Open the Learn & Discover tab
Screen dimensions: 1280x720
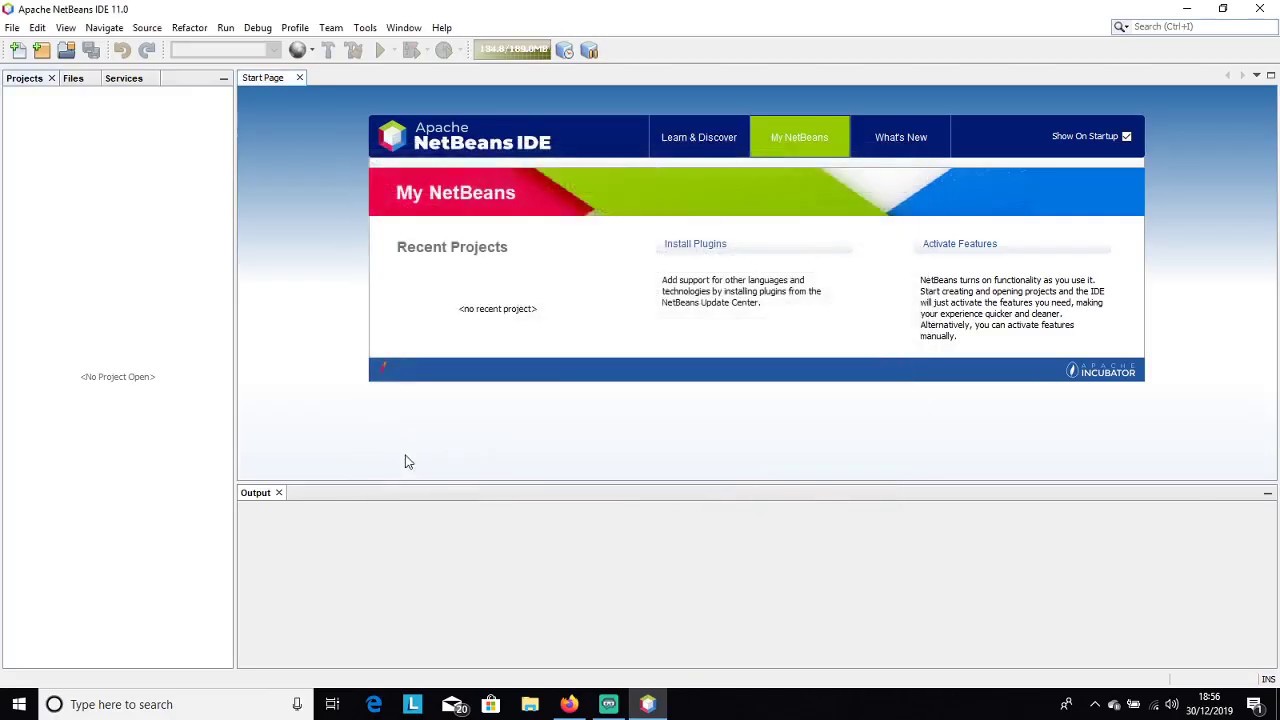tap(699, 137)
